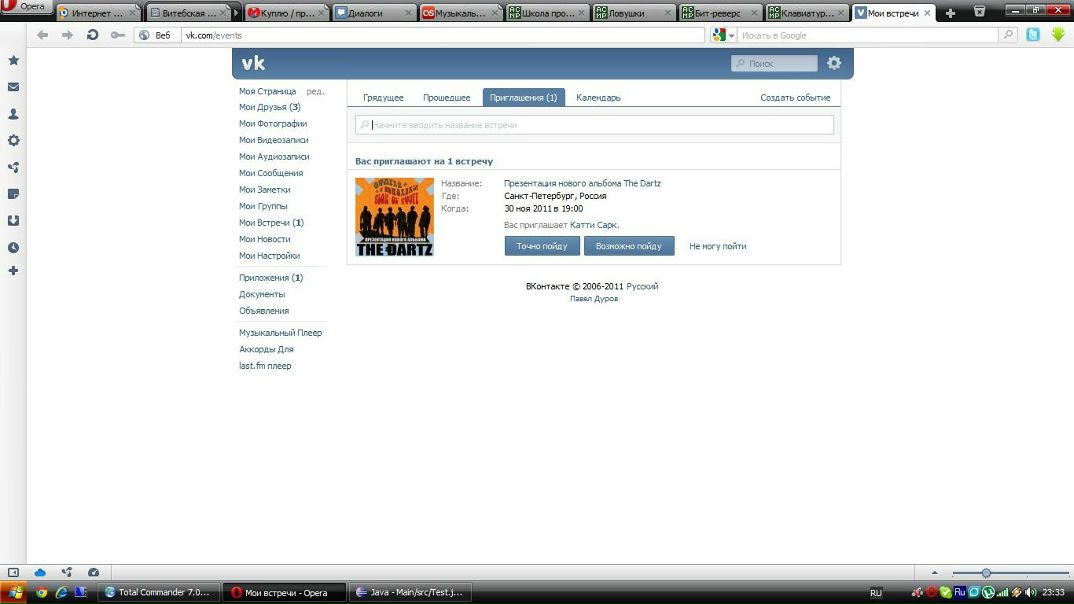Screen dimensions: 1074x604
Task: Click the Создать событие link
Action: [x=795, y=98]
